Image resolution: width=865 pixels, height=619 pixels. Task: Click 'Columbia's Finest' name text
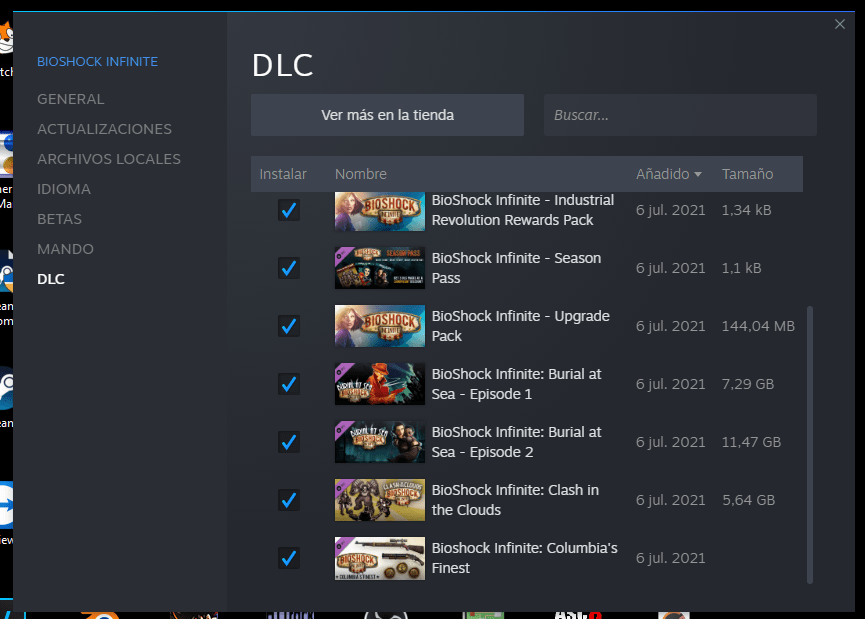click(x=525, y=558)
